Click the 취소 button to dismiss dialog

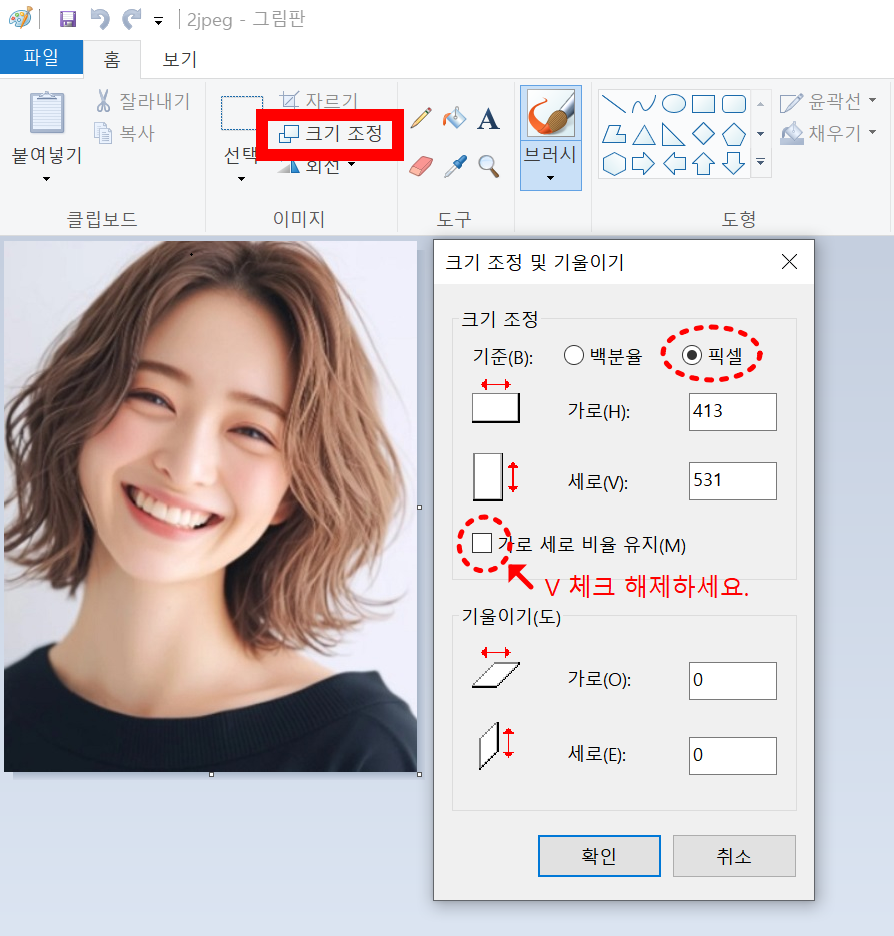tap(734, 855)
